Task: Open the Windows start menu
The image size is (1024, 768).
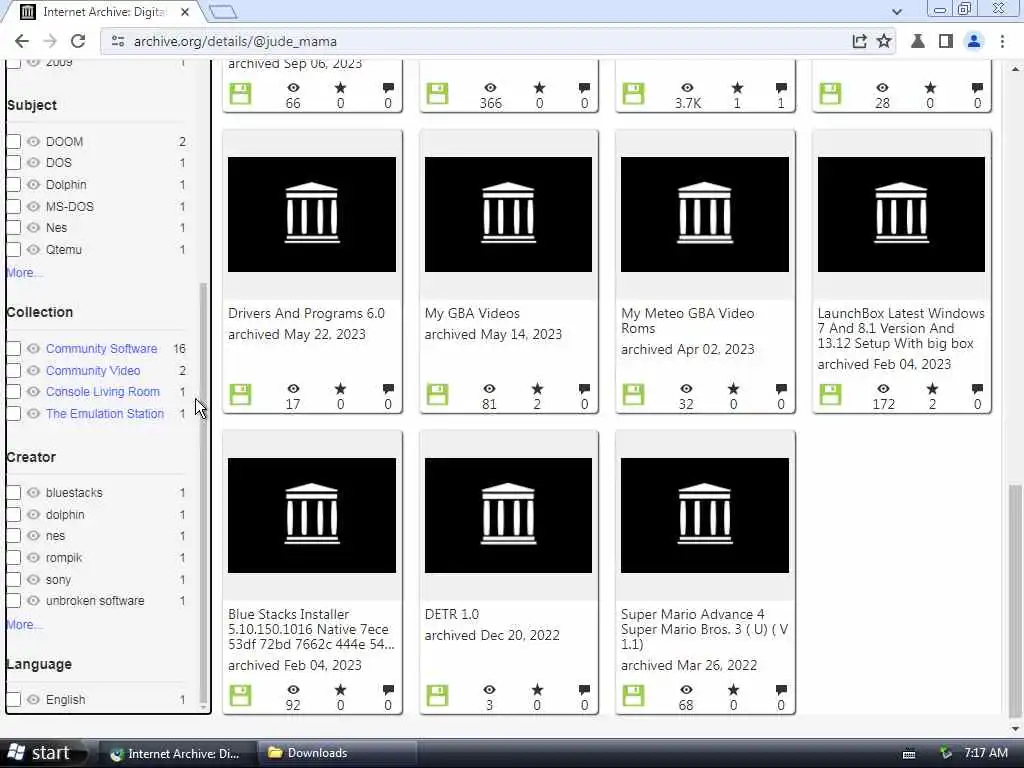Action: [41, 754]
